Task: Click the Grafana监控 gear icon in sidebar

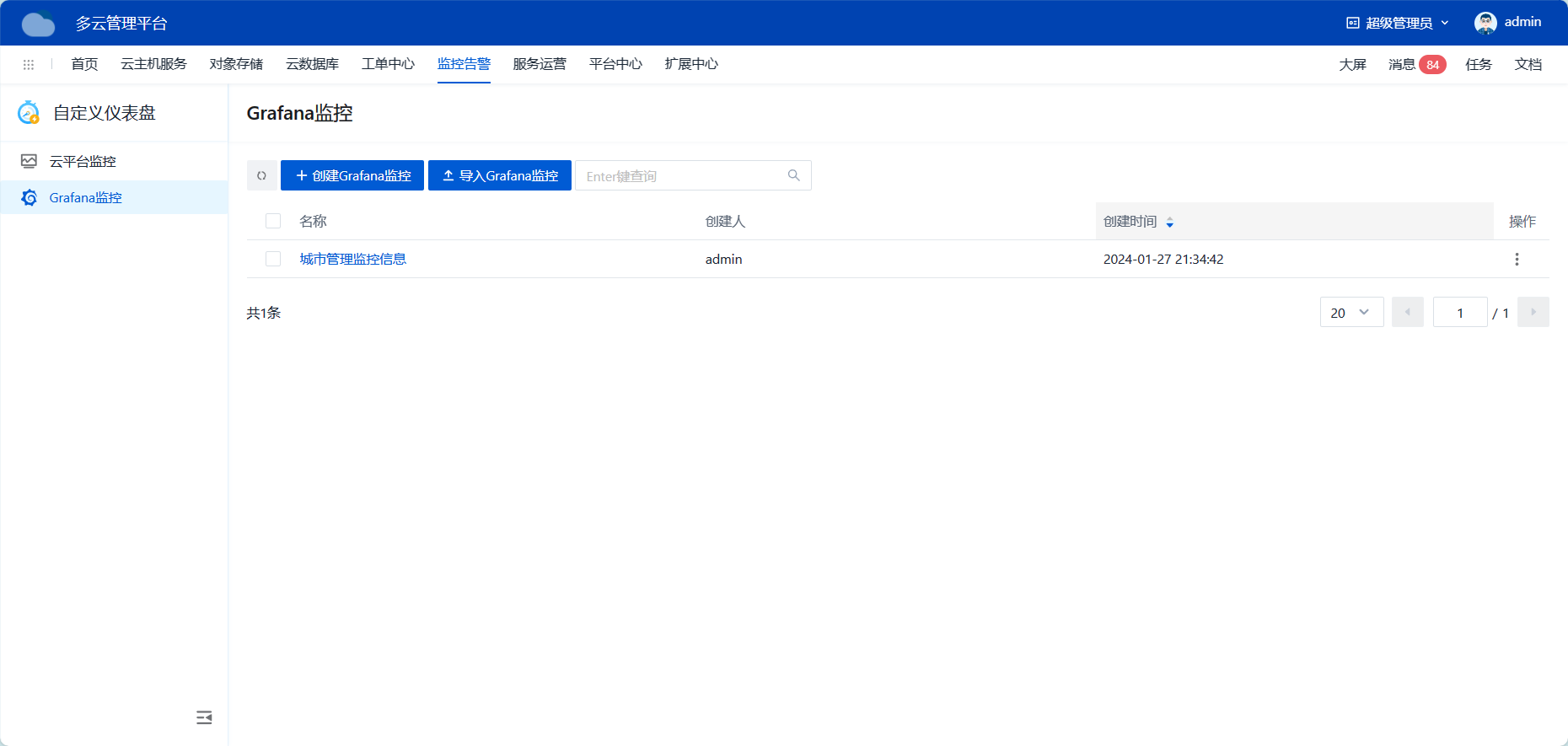Action: (30, 197)
